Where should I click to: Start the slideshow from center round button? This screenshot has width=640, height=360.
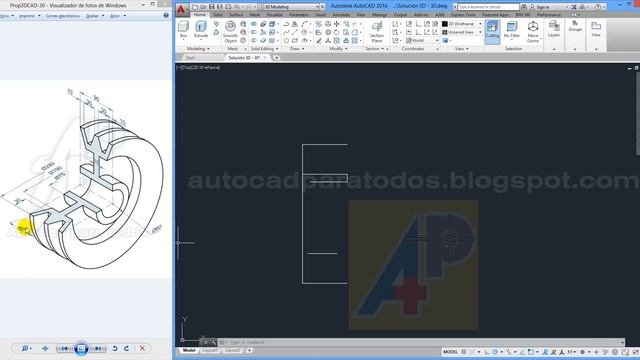pos(81,348)
